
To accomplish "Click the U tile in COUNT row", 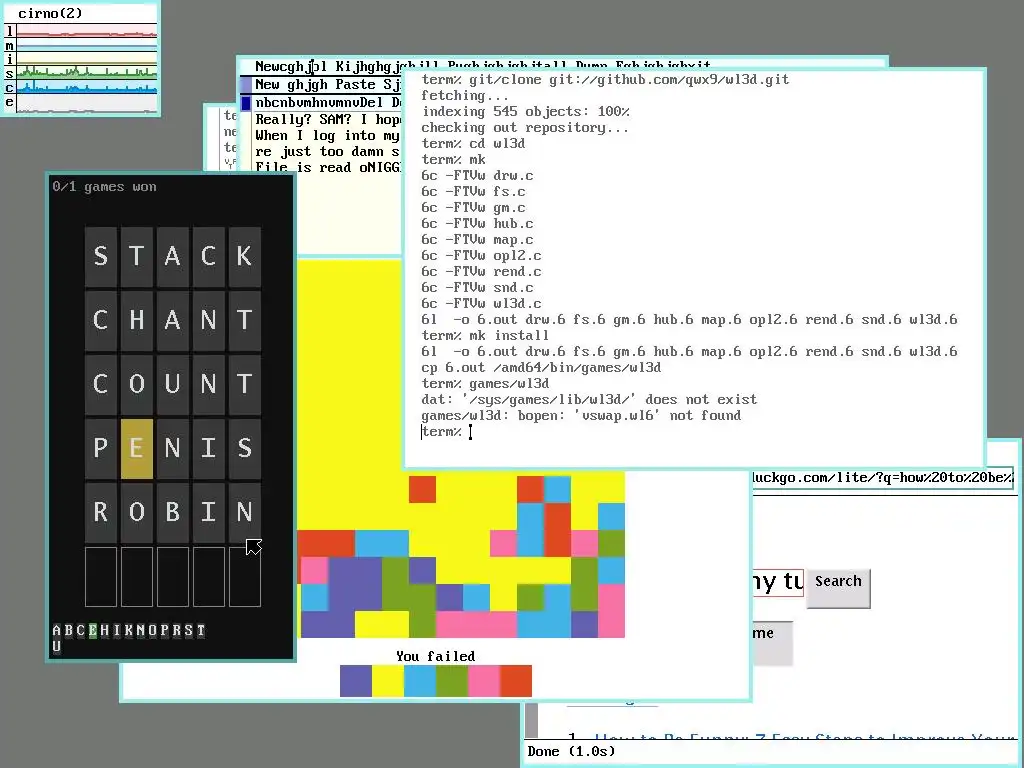I will [x=172, y=385].
